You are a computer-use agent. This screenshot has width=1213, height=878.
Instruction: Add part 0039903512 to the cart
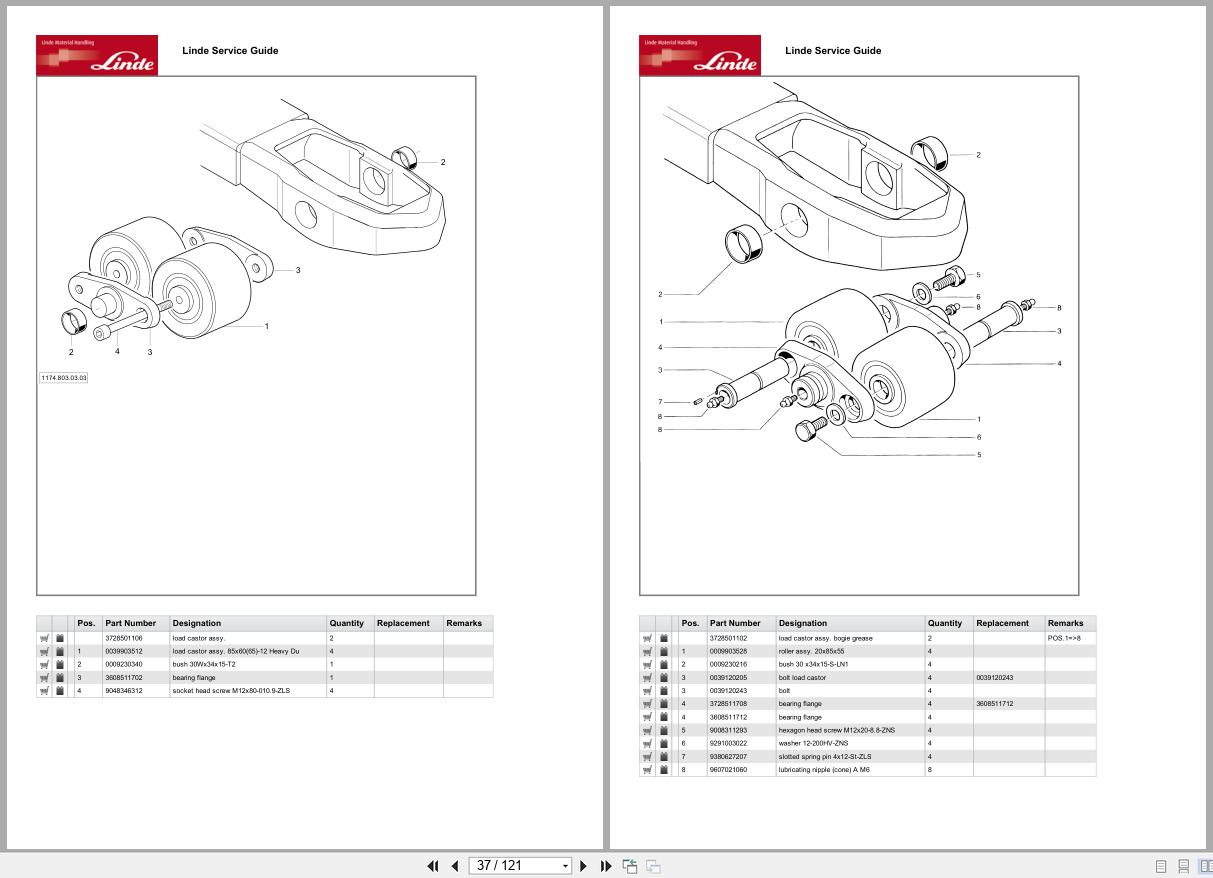[45, 651]
